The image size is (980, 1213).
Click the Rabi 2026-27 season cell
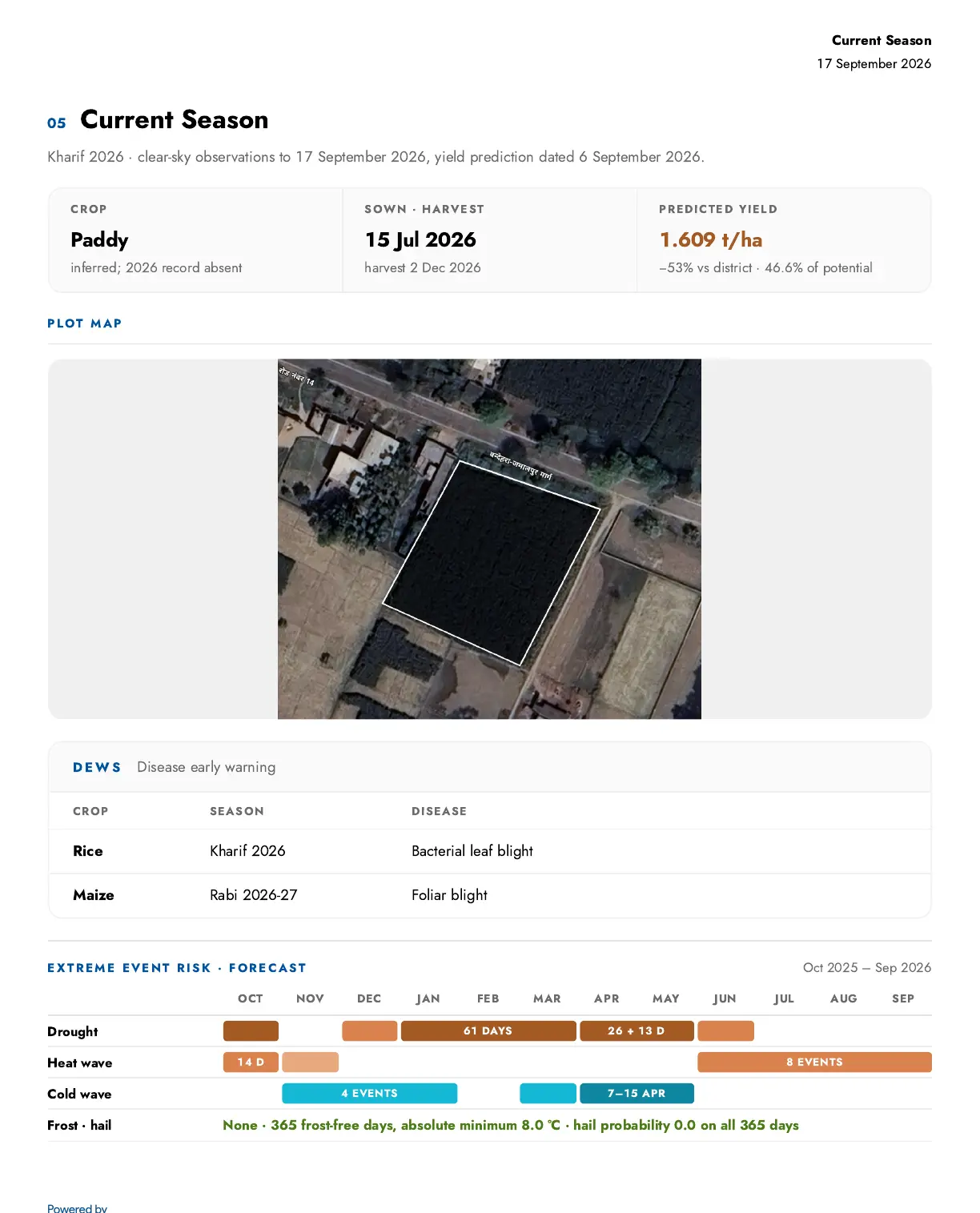coord(254,895)
